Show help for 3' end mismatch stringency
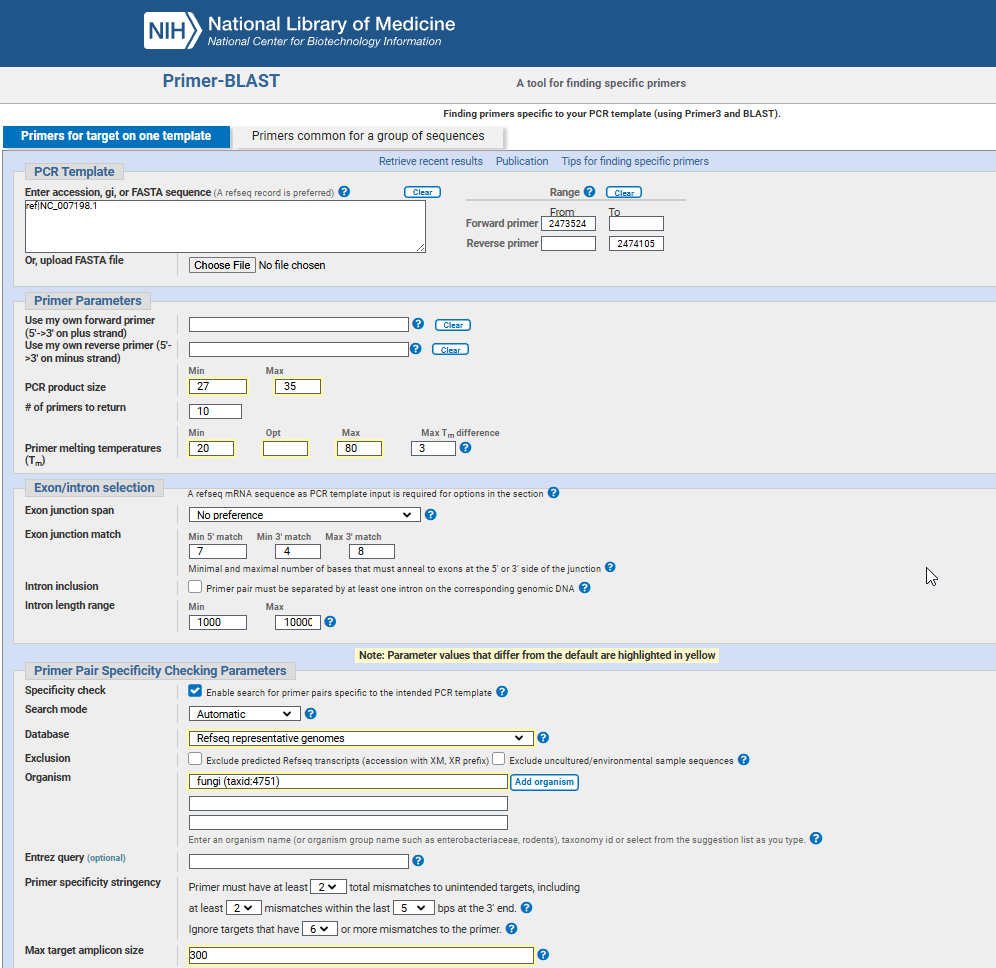Viewport: 996px width, 968px height. pos(527,908)
